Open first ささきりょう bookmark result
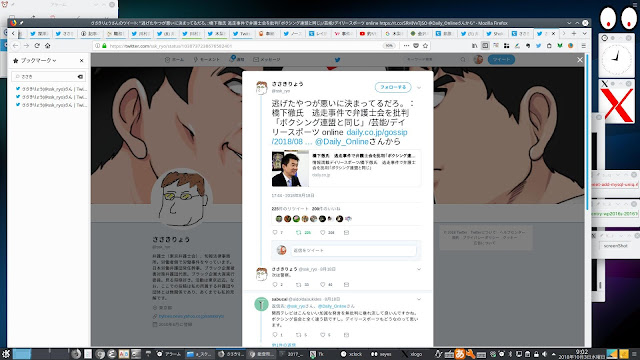The height and width of the screenshot is (360, 640). tap(51, 89)
